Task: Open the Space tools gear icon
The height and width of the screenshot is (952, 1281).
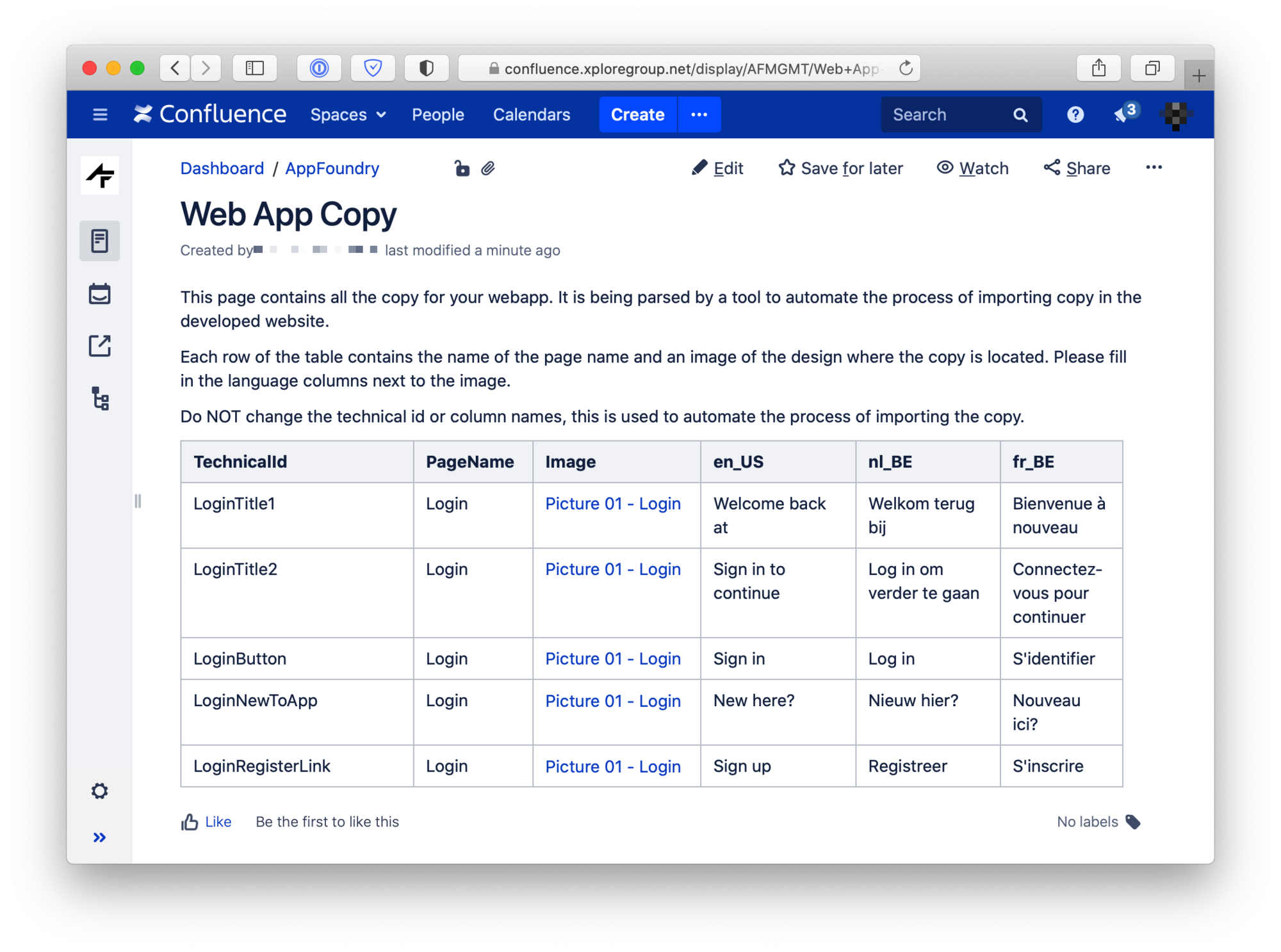Action: (99, 791)
